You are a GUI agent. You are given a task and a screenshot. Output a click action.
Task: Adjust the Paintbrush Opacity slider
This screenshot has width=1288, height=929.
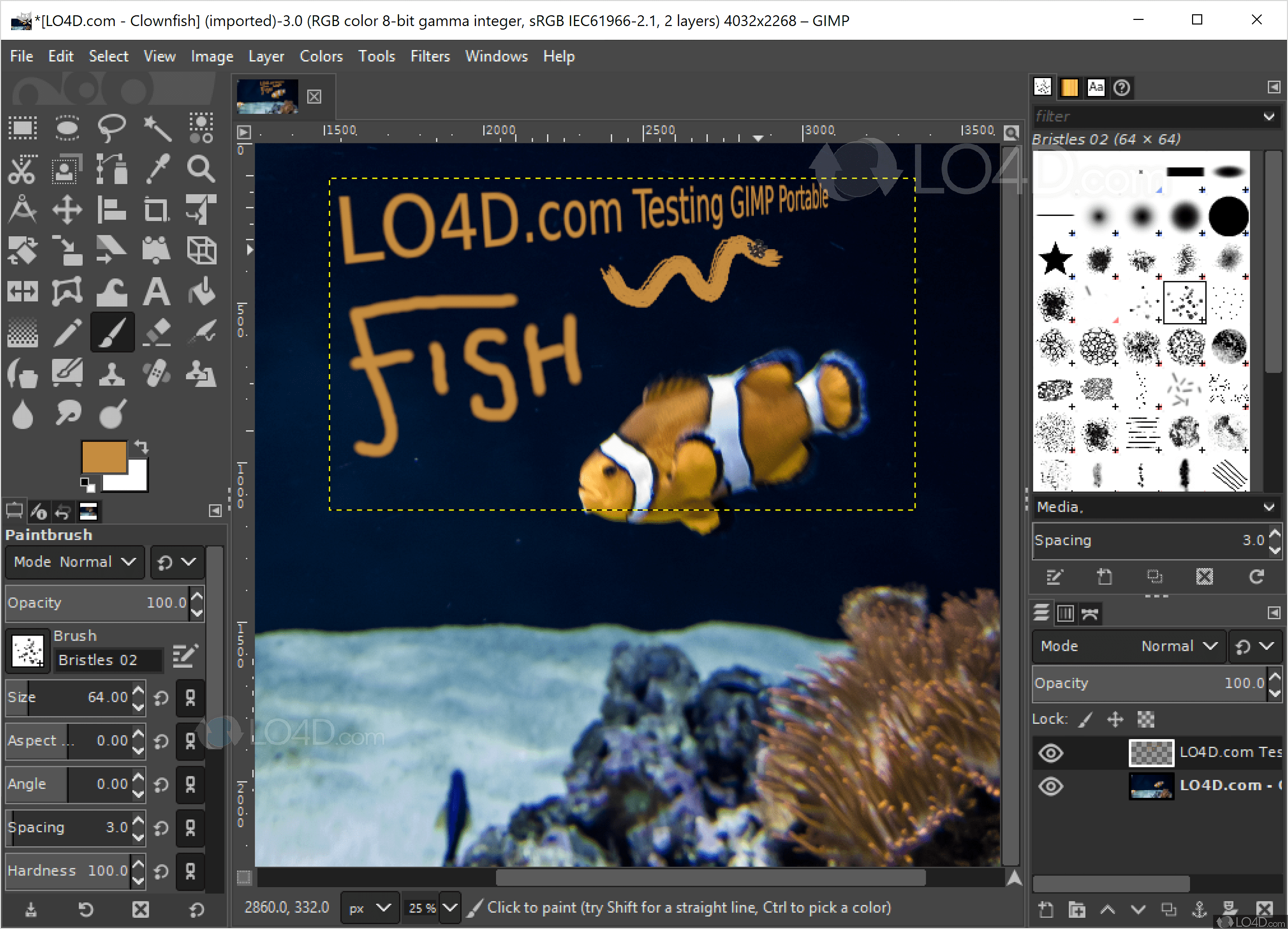tap(96, 603)
